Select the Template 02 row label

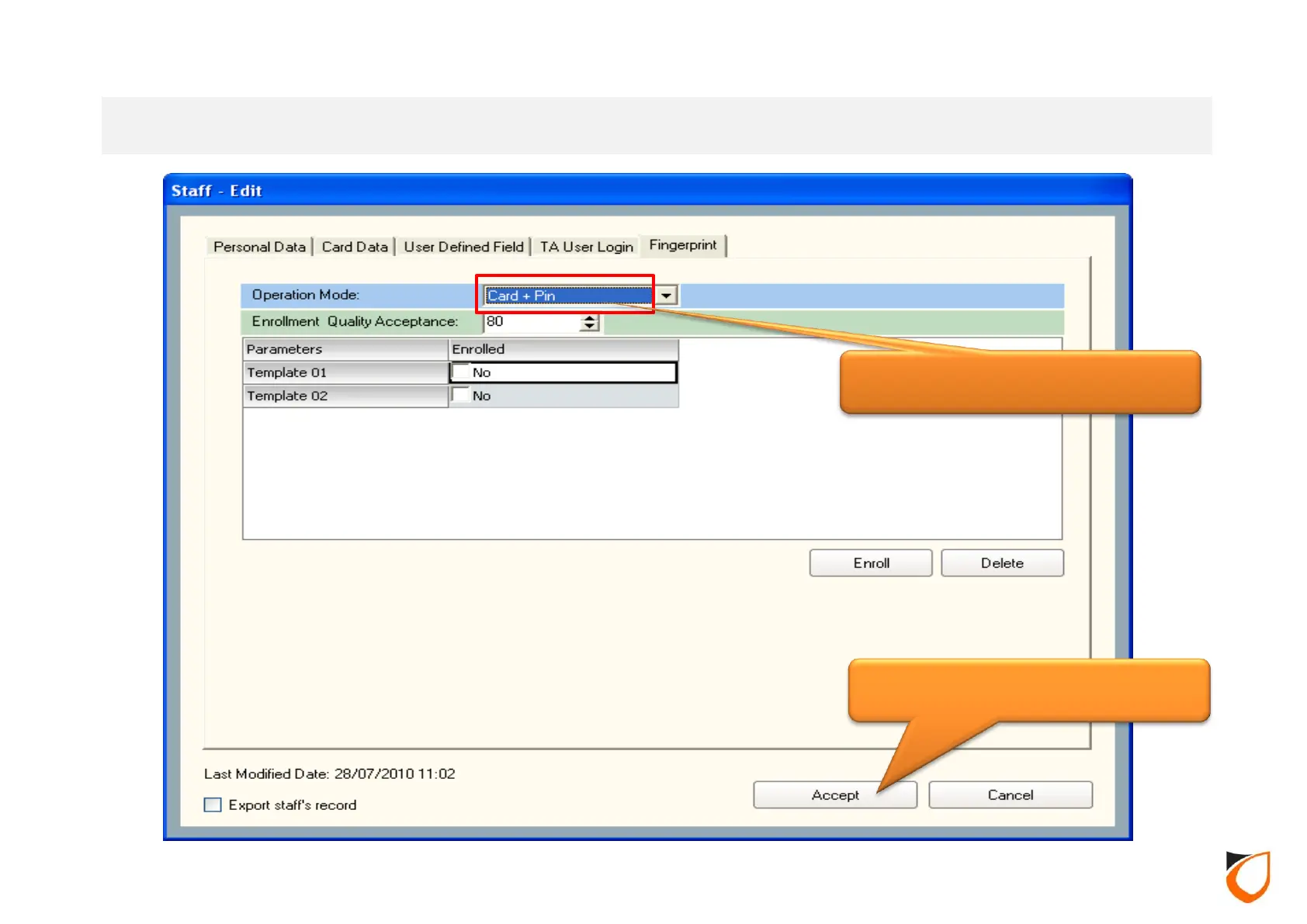346,396
